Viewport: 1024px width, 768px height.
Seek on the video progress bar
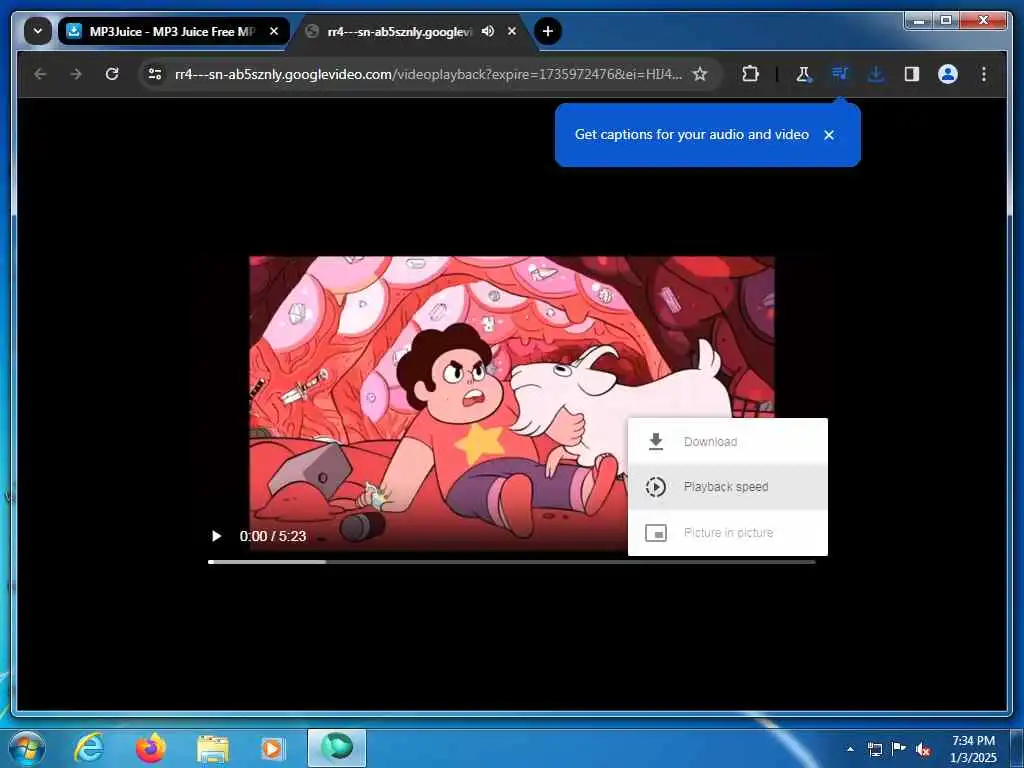(511, 562)
